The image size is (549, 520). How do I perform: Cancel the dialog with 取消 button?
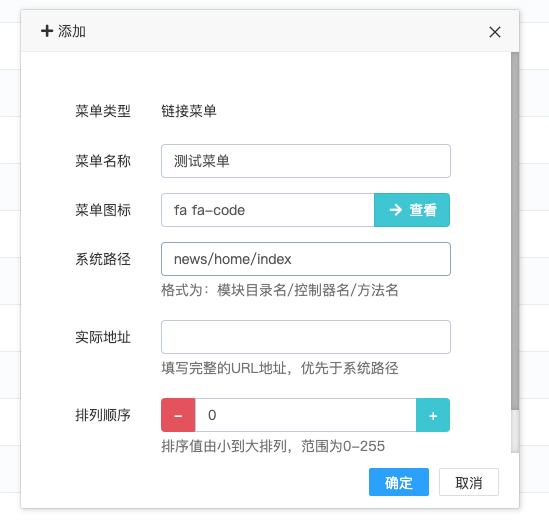(x=469, y=482)
